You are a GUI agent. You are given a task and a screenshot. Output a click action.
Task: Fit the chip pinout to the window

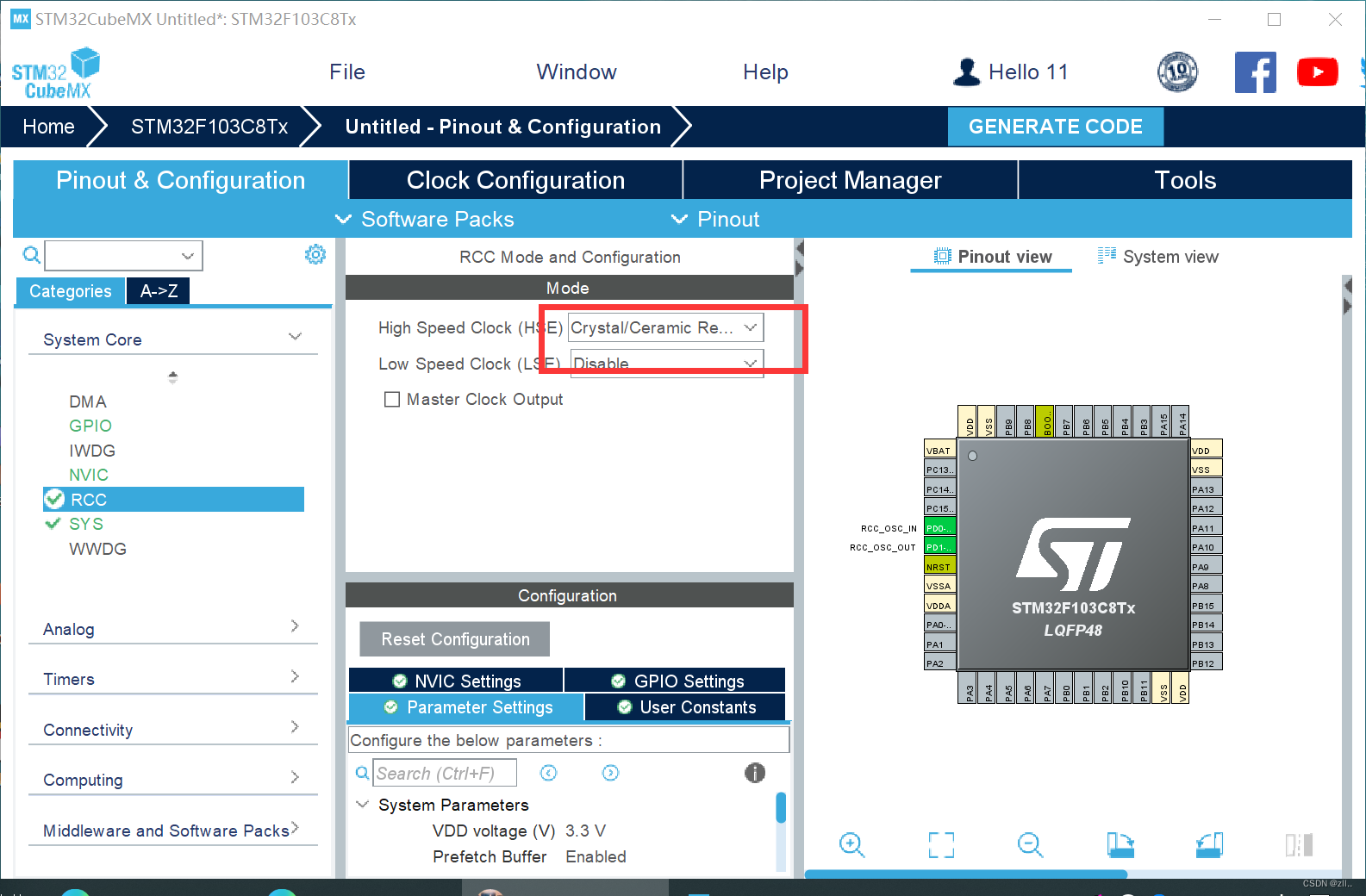pyautogui.click(x=941, y=844)
